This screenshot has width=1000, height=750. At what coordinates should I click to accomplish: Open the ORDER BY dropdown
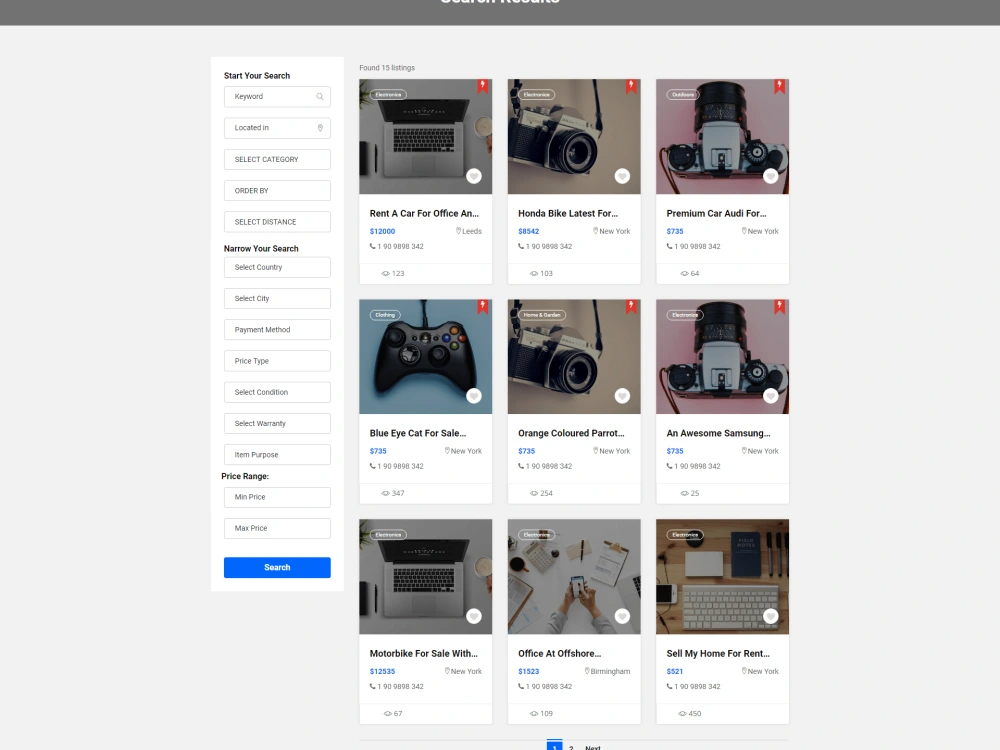pos(277,191)
